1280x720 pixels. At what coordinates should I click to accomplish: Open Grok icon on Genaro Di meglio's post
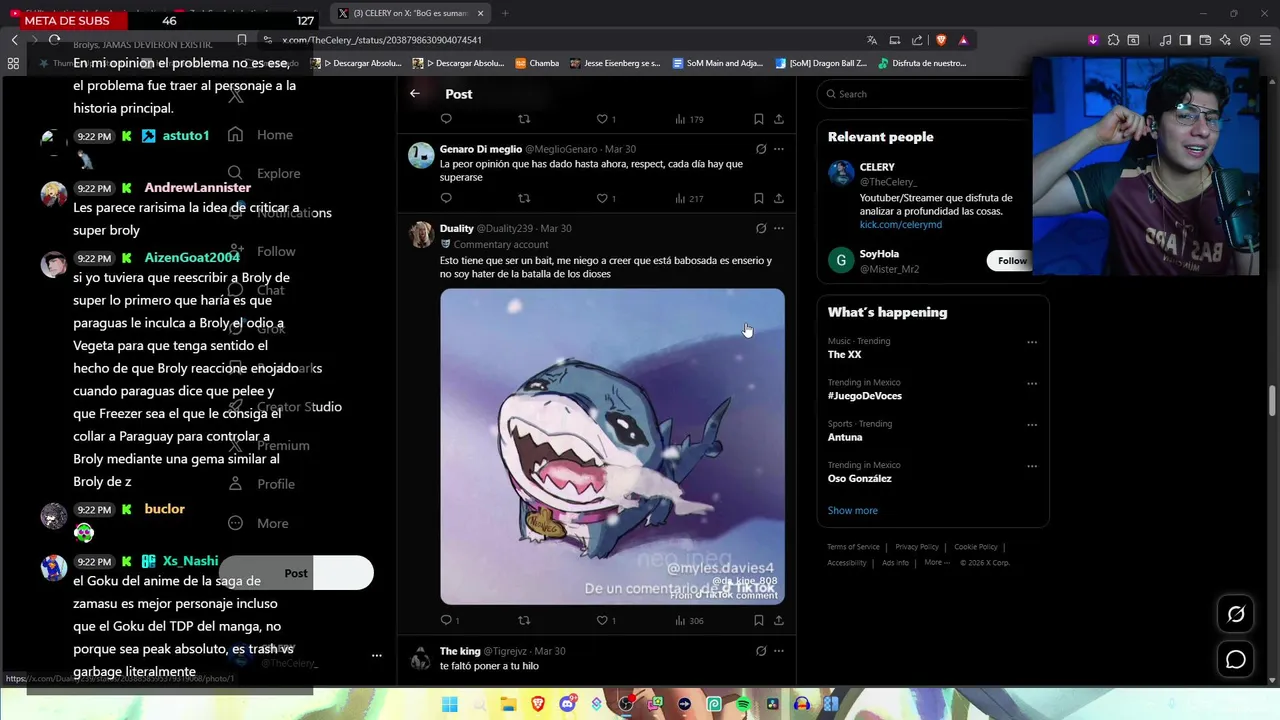761,149
